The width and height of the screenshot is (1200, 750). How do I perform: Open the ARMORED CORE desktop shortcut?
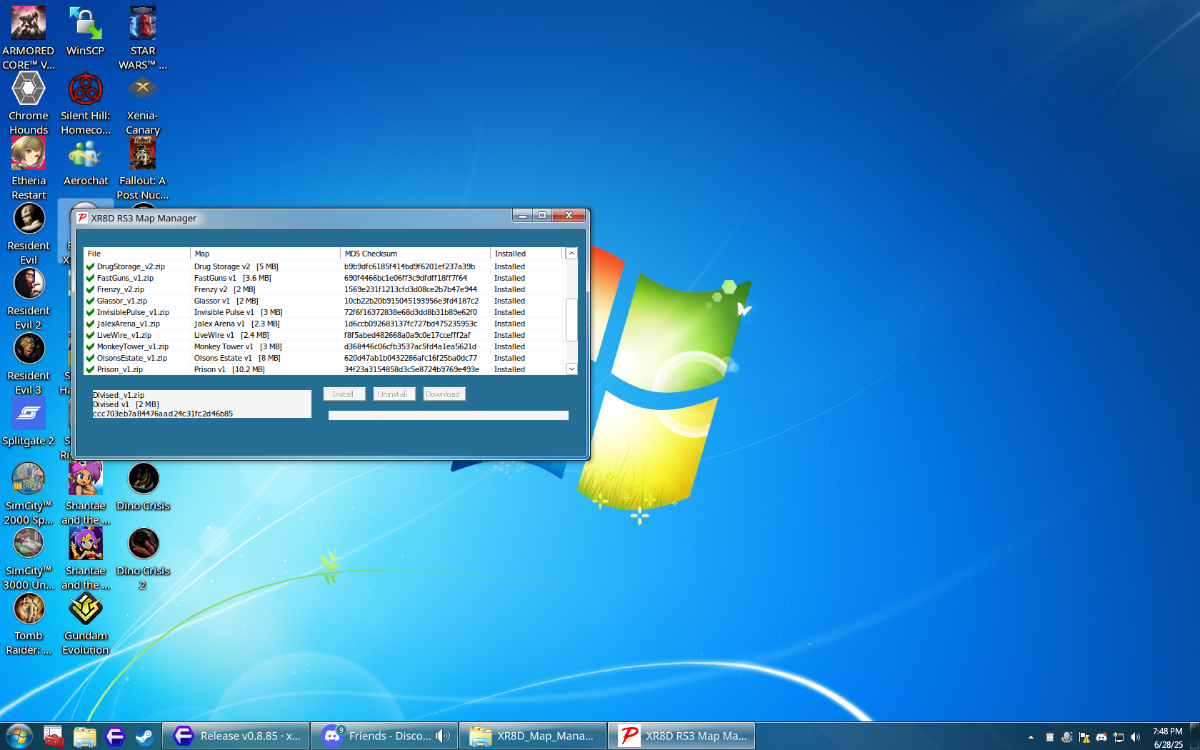pyautogui.click(x=28, y=38)
